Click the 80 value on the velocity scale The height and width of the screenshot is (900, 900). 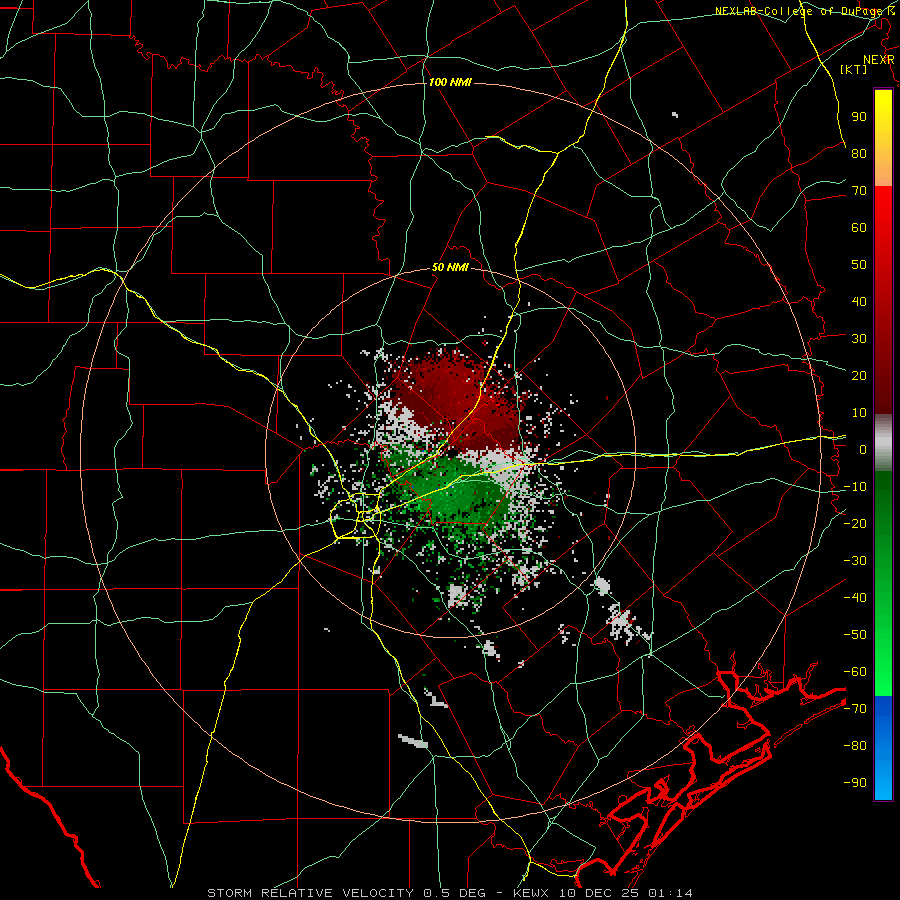[x=859, y=153]
